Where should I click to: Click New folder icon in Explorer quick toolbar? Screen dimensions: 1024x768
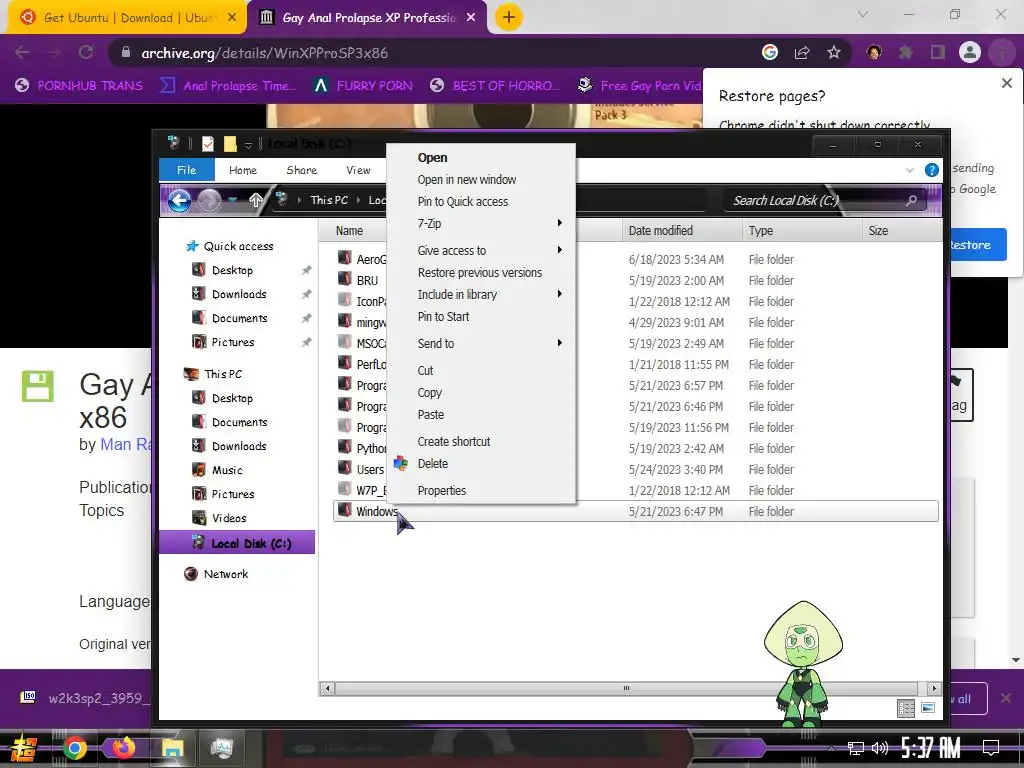230,144
